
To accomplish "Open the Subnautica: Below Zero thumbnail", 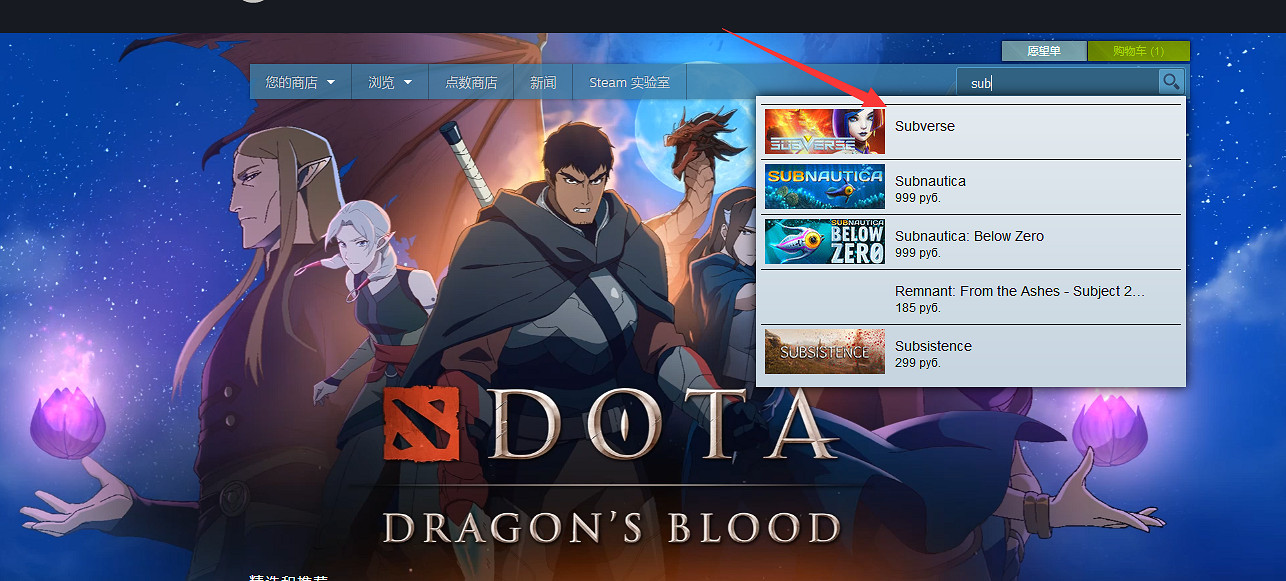I will [825, 242].
